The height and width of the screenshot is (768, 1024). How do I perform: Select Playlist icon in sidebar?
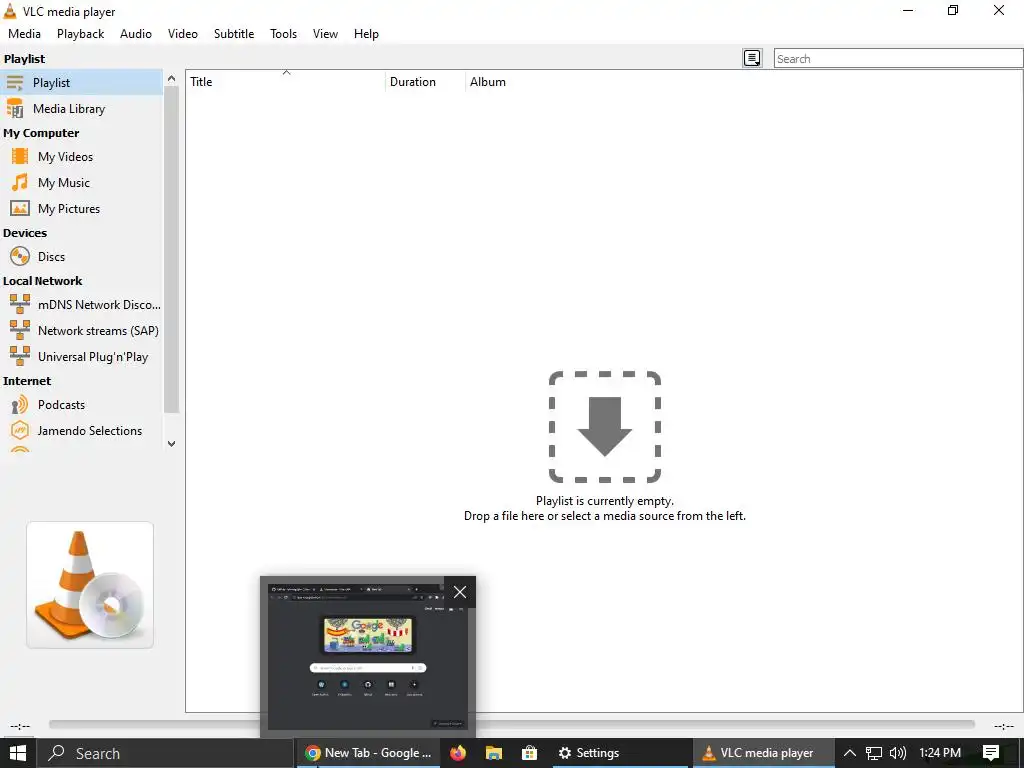point(14,82)
